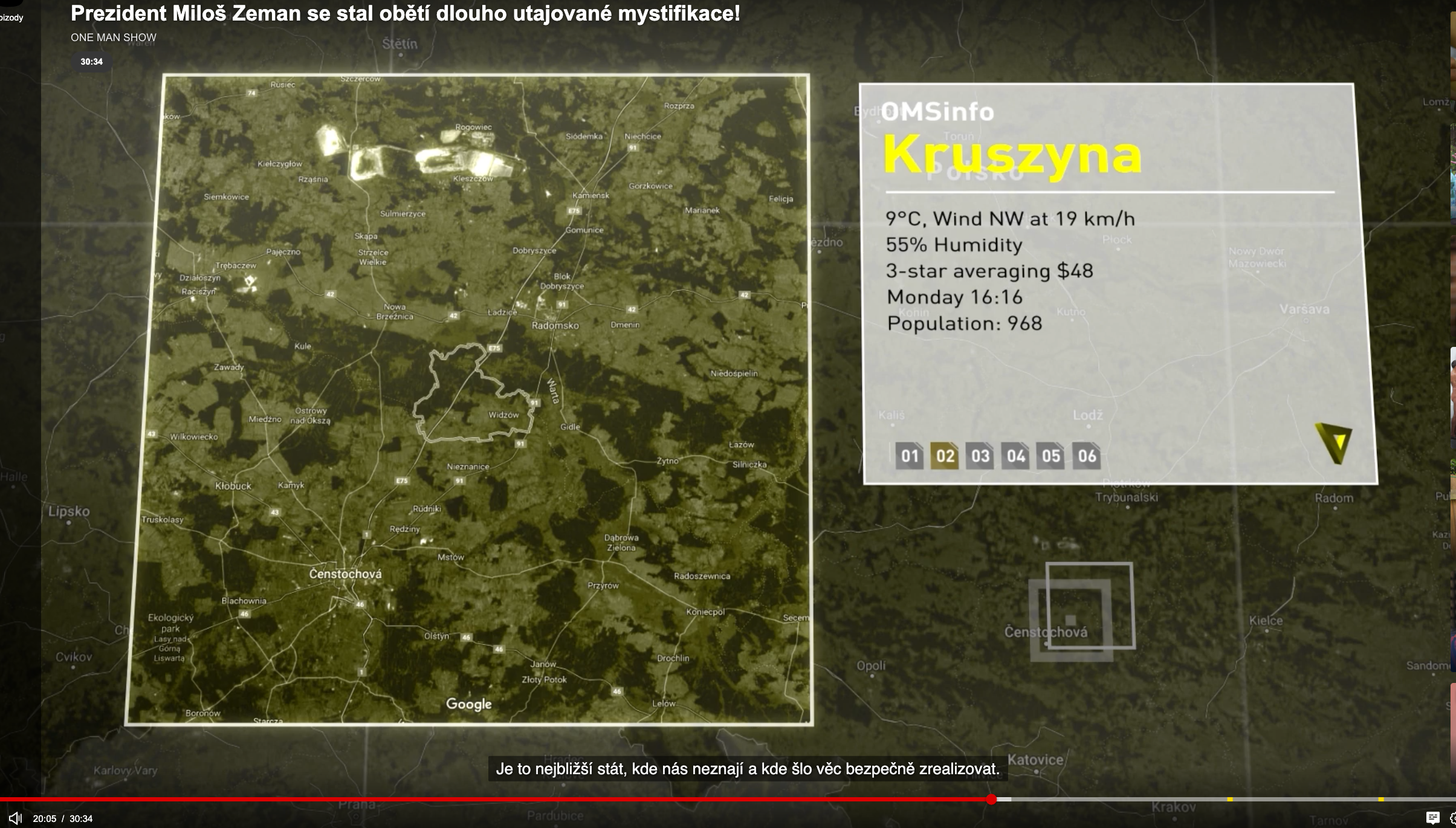
Task: Click the 'Widzów' label on the map
Action: coord(504,415)
